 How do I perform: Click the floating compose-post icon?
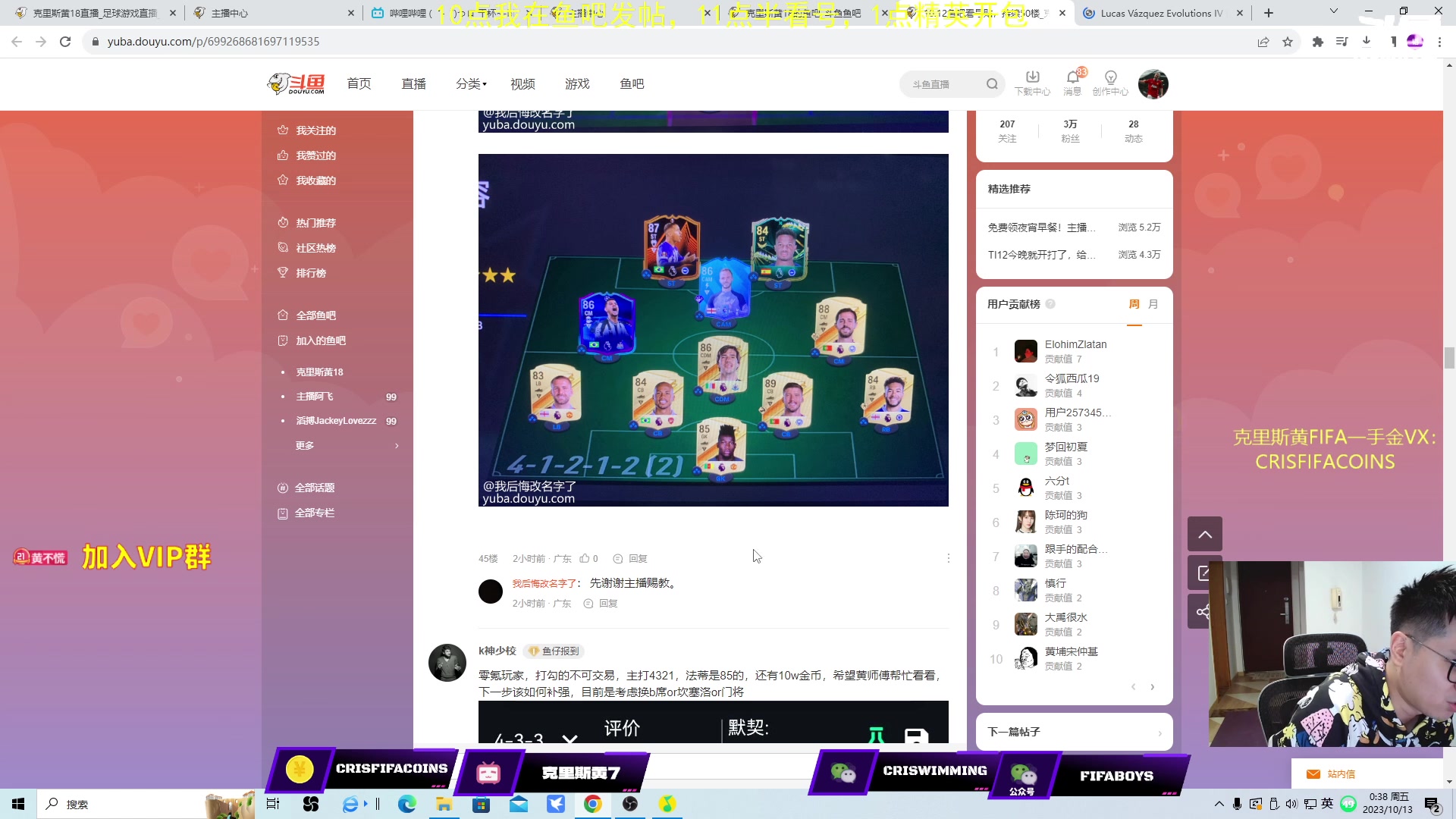click(x=1204, y=573)
